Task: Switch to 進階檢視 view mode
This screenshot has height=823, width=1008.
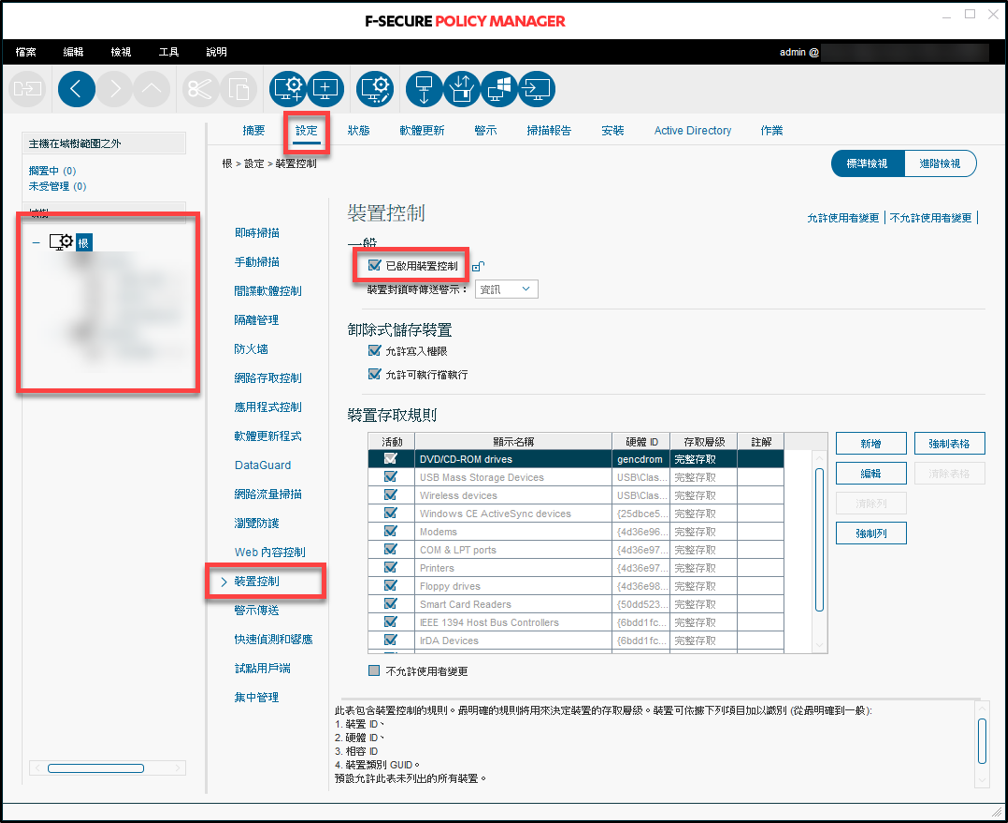Action: pyautogui.click(x=939, y=164)
